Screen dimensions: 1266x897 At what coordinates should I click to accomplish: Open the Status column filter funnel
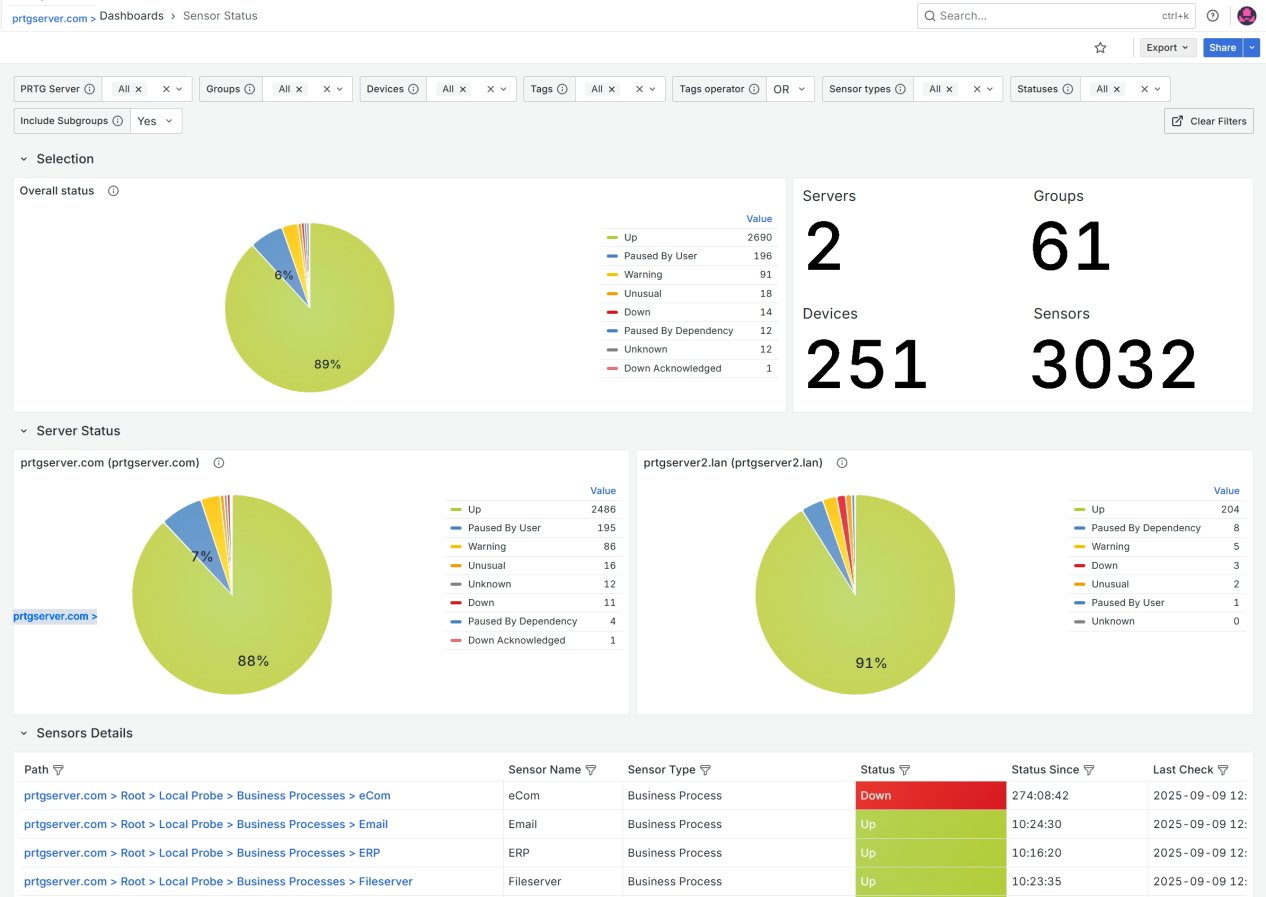click(x=905, y=769)
